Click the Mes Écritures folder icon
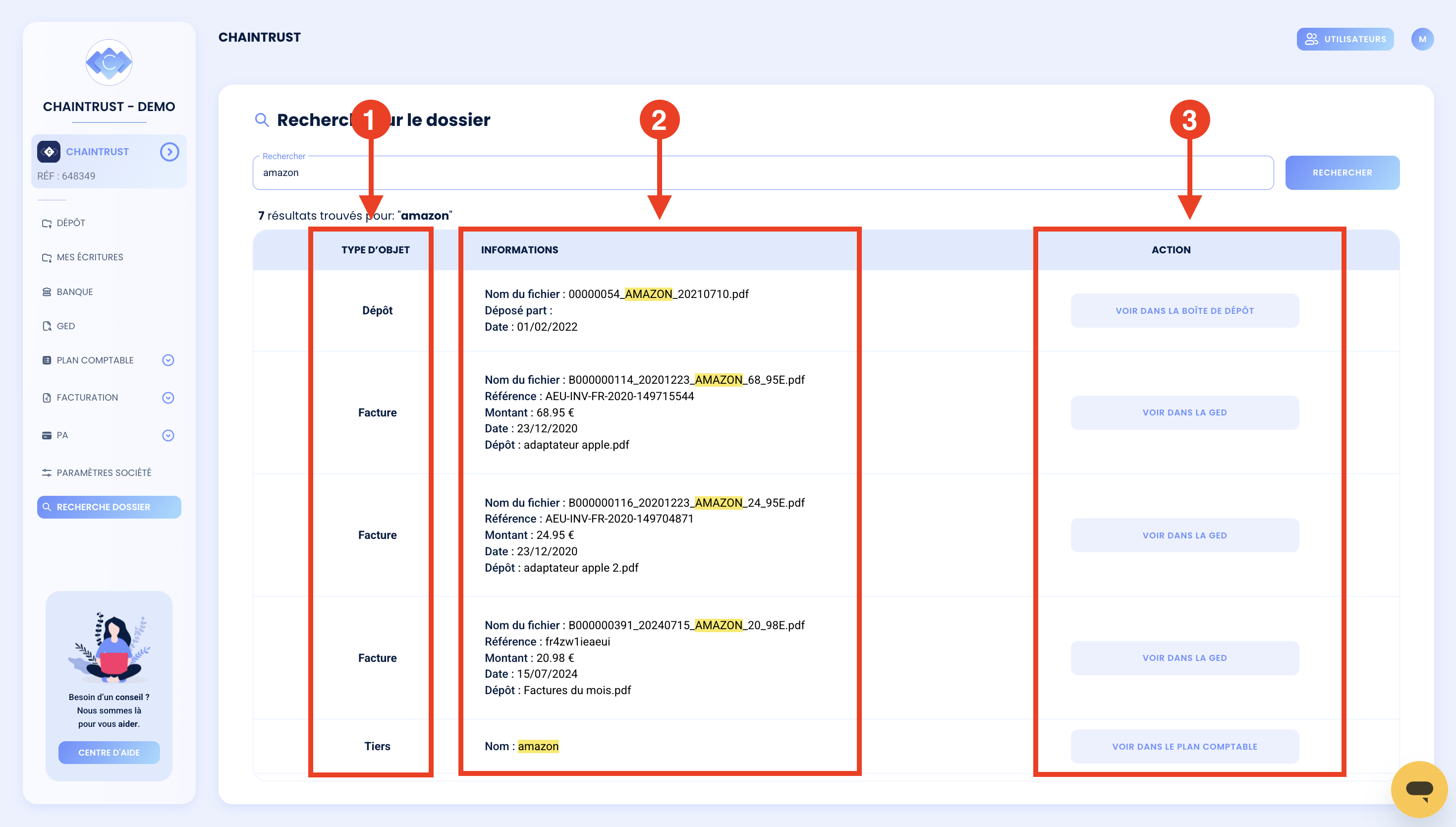 pos(47,258)
